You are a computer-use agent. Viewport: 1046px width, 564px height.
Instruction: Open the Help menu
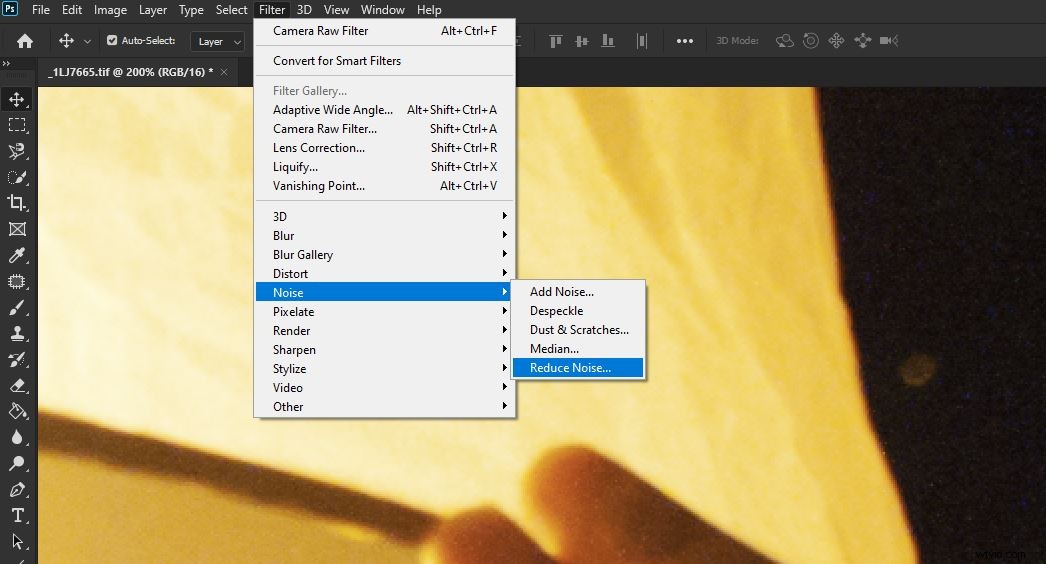click(x=429, y=10)
